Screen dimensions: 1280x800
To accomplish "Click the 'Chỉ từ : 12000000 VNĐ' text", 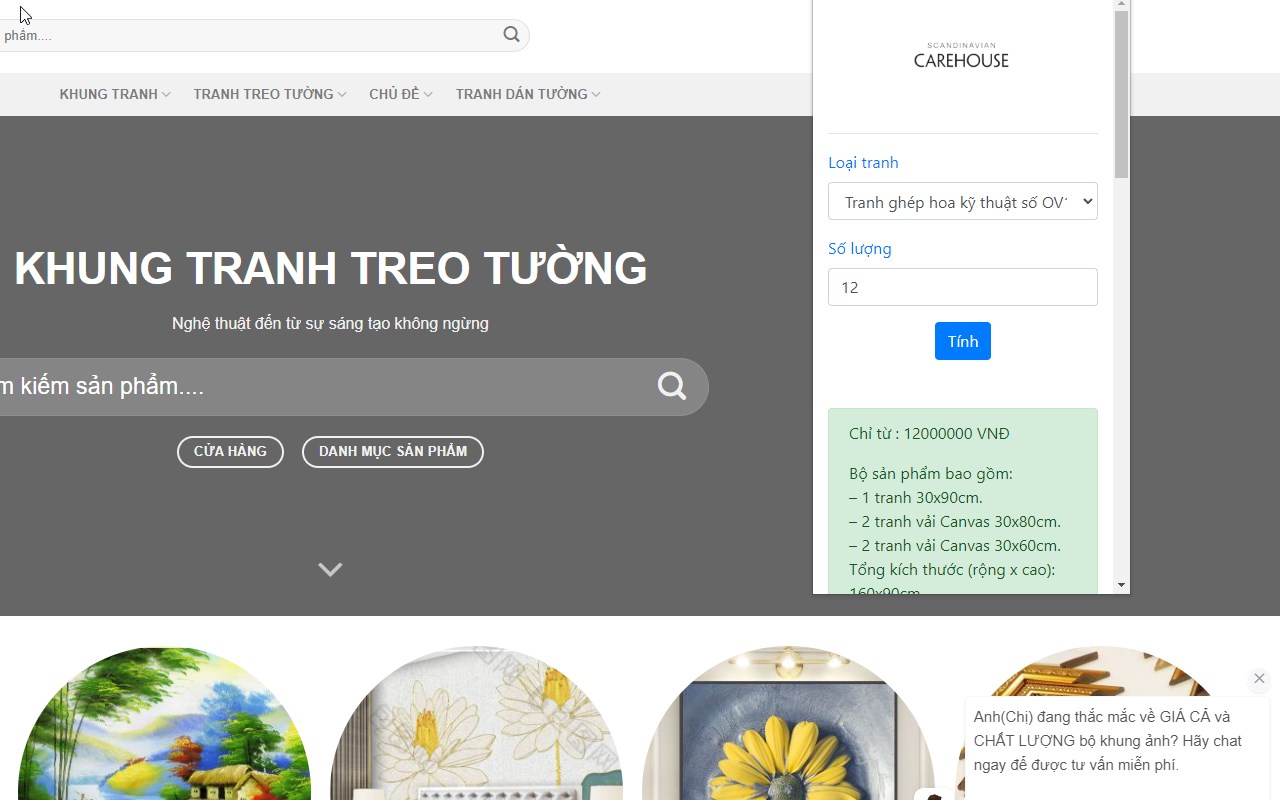I will tap(929, 434).
